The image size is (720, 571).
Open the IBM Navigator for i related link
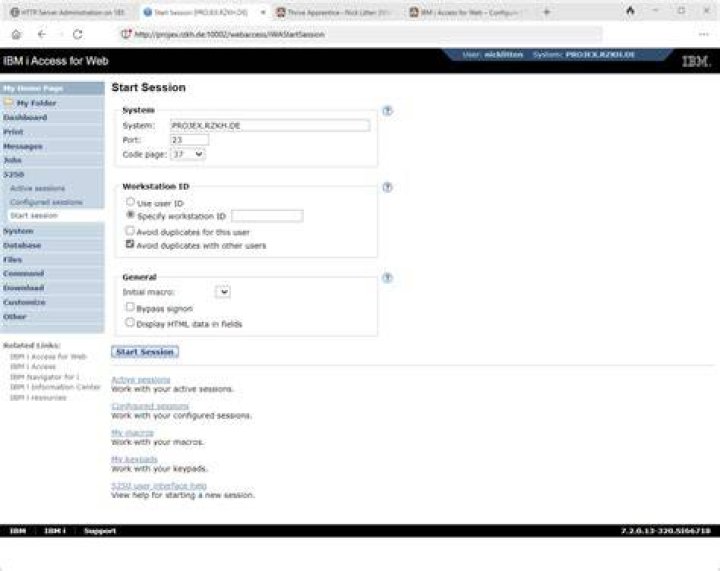pos(45,377)
